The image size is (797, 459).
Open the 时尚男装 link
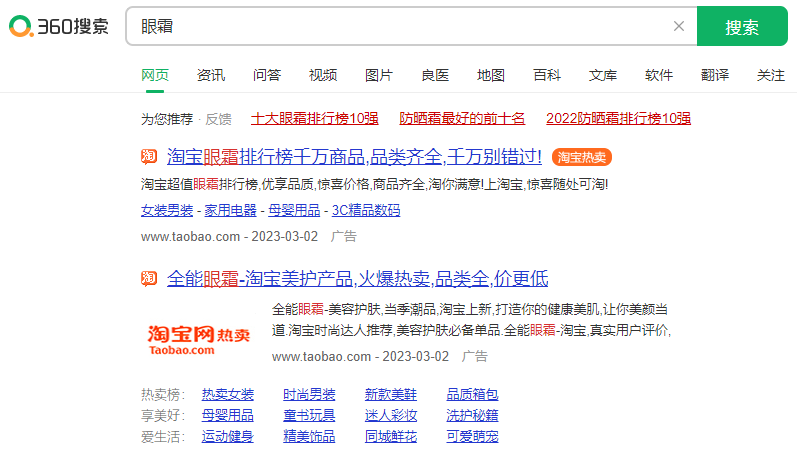pyautogui.click(x=309, y=394)
